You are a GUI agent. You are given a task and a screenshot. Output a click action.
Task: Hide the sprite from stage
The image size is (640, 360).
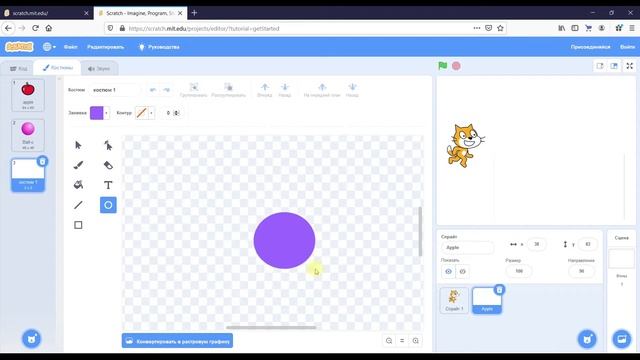tap(462, 271)
